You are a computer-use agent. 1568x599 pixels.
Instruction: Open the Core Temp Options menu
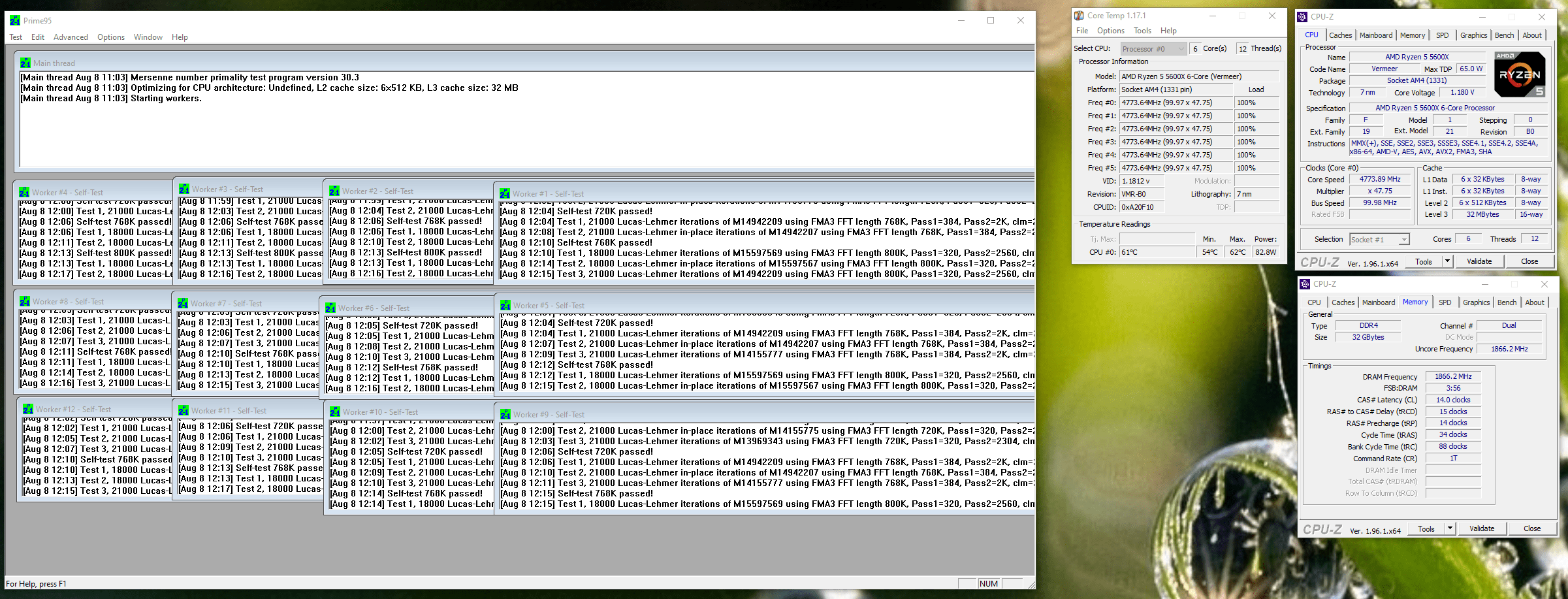point(1111,31)
